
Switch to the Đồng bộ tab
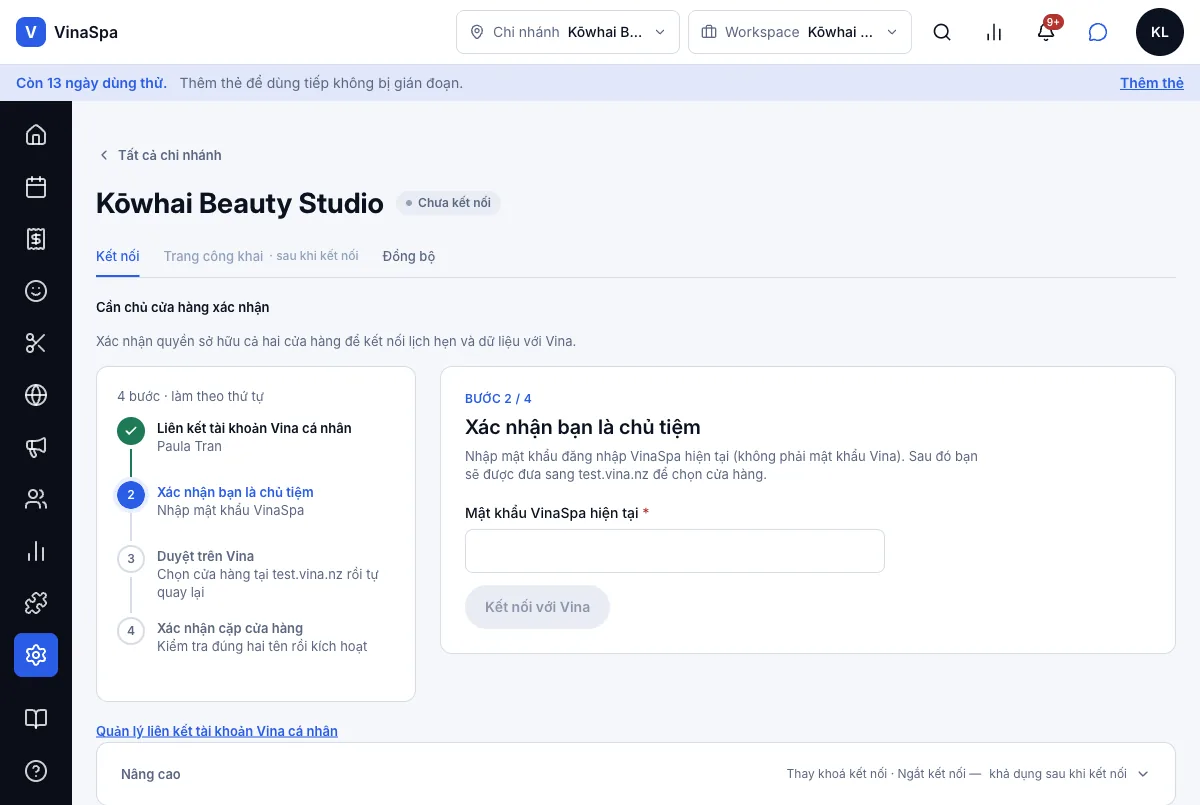click(409, 256)
